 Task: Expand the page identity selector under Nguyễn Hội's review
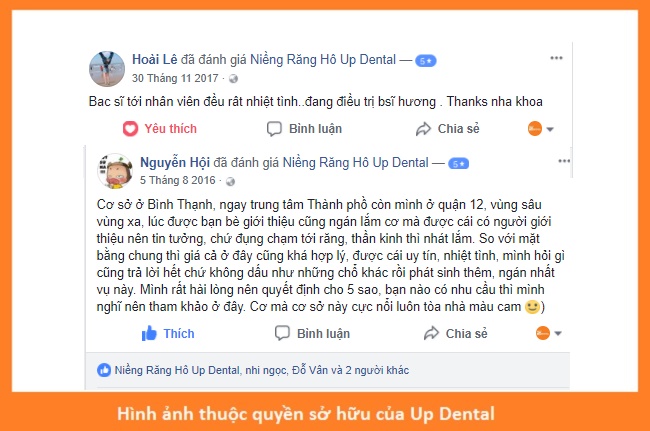[549, 333]
